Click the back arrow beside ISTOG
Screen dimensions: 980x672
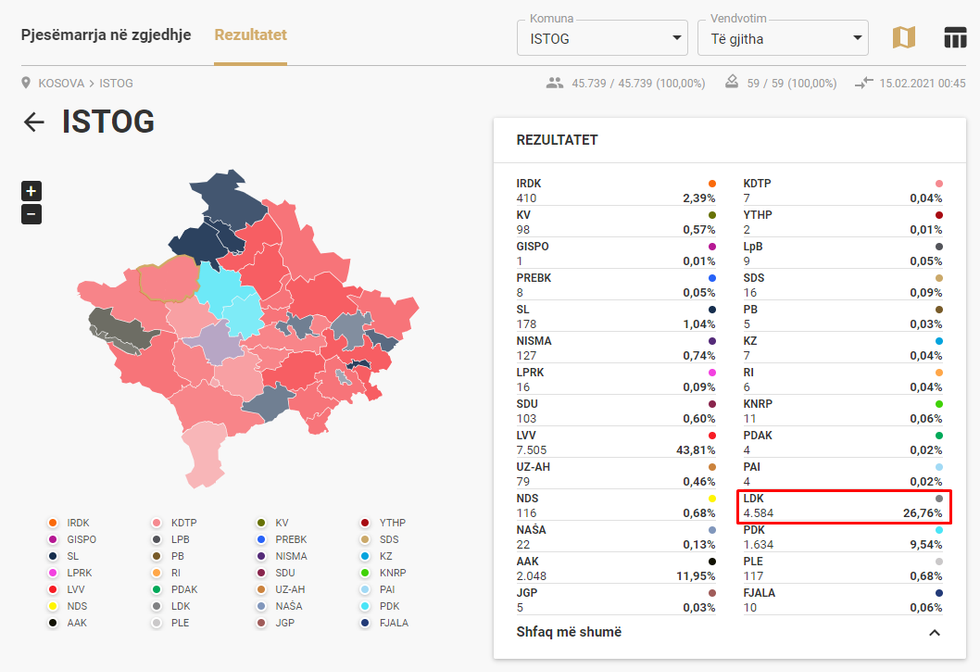[35, 122]
